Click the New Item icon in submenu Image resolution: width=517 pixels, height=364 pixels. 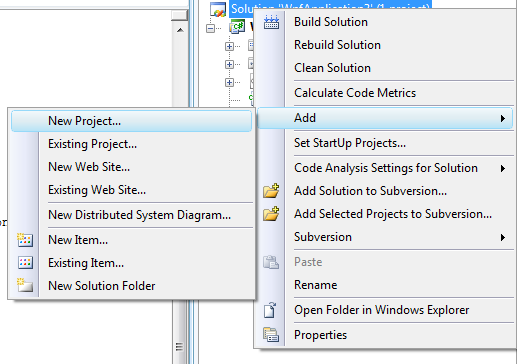(x=25, y=240)
